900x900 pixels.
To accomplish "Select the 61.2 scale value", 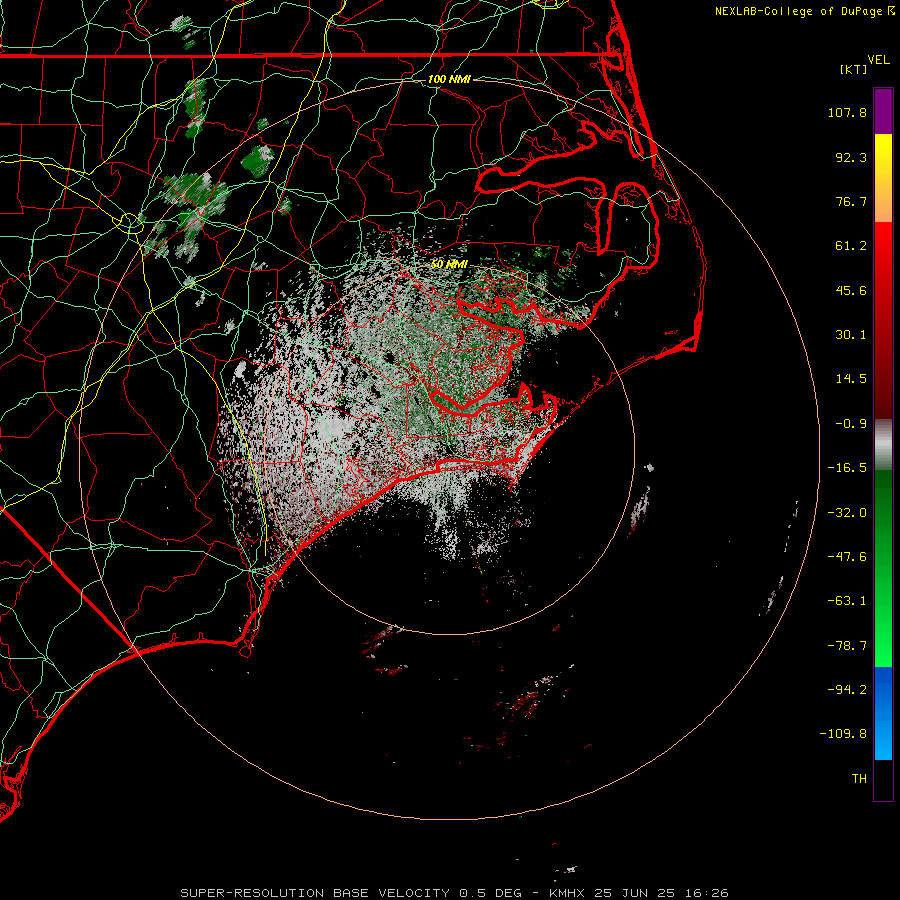I will [851, 246].
